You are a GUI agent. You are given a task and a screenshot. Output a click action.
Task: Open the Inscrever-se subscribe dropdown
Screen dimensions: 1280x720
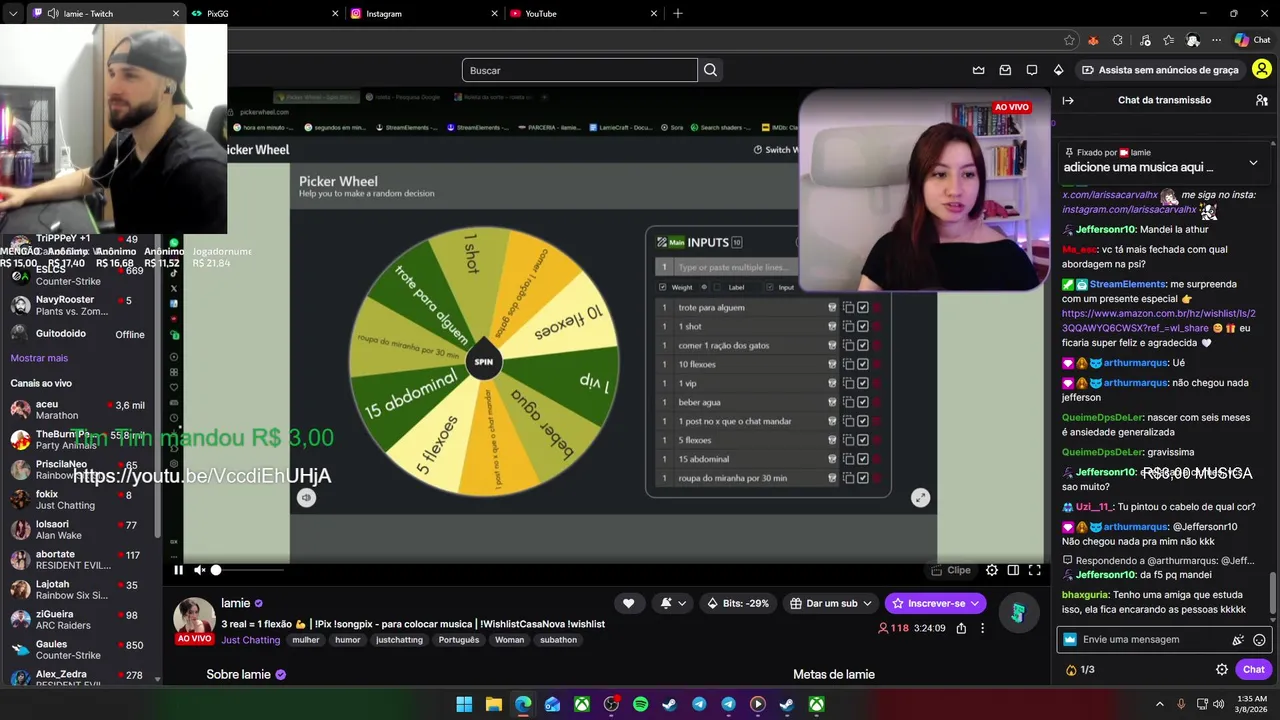[x=935, y=603]
